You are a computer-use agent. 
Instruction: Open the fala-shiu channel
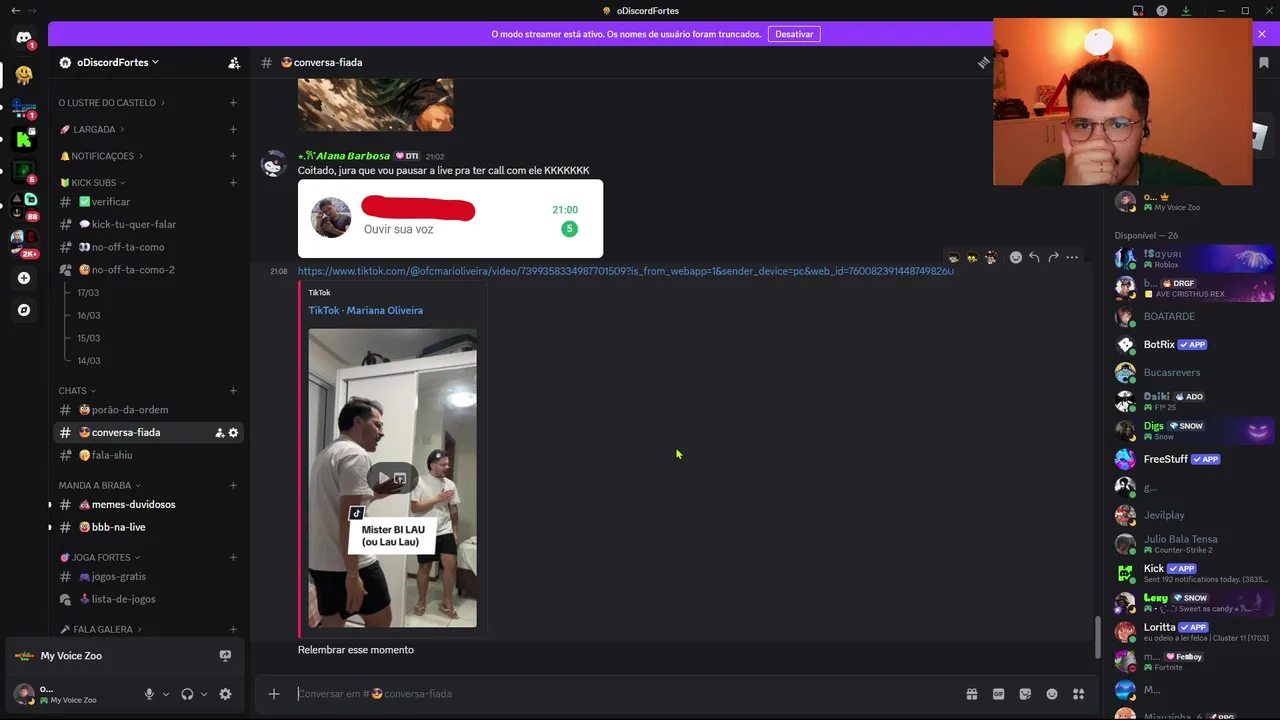coord(148,455)
